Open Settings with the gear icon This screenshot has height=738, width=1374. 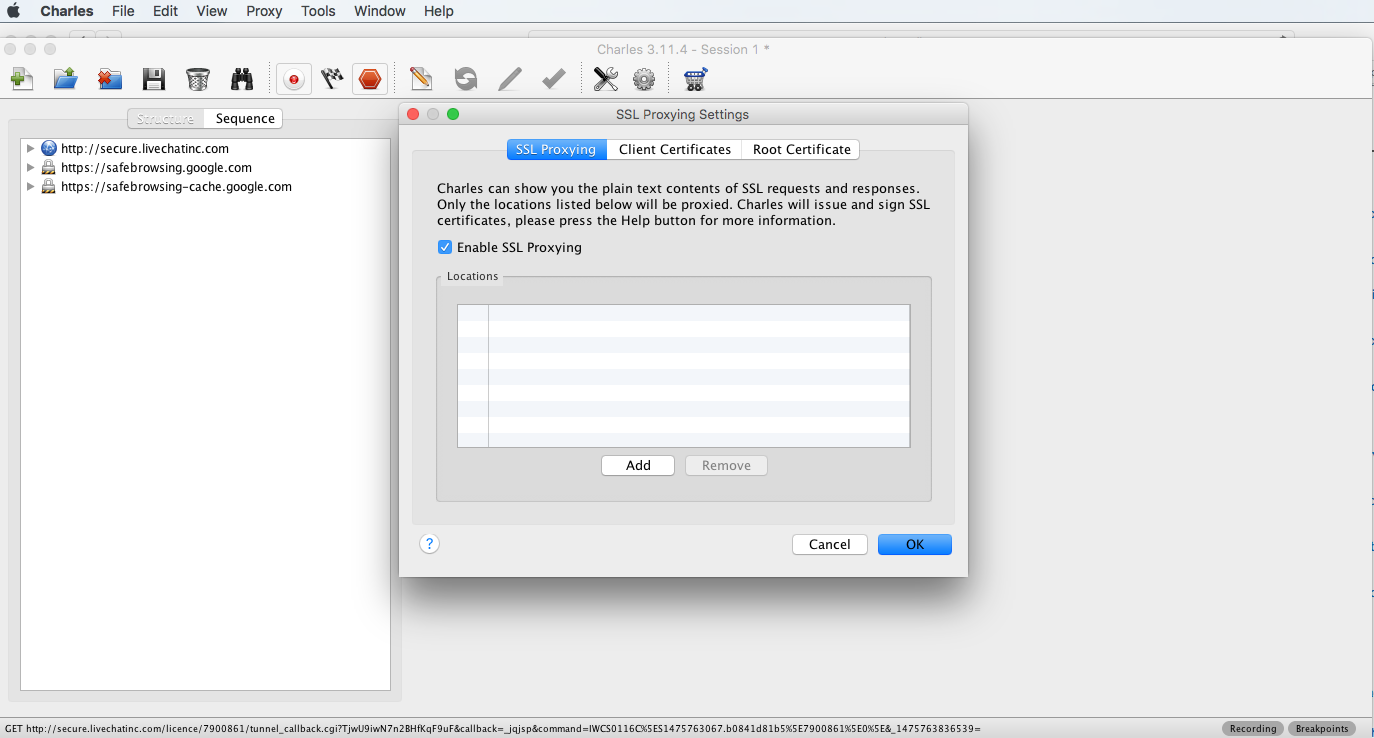(x=644, y=79)
